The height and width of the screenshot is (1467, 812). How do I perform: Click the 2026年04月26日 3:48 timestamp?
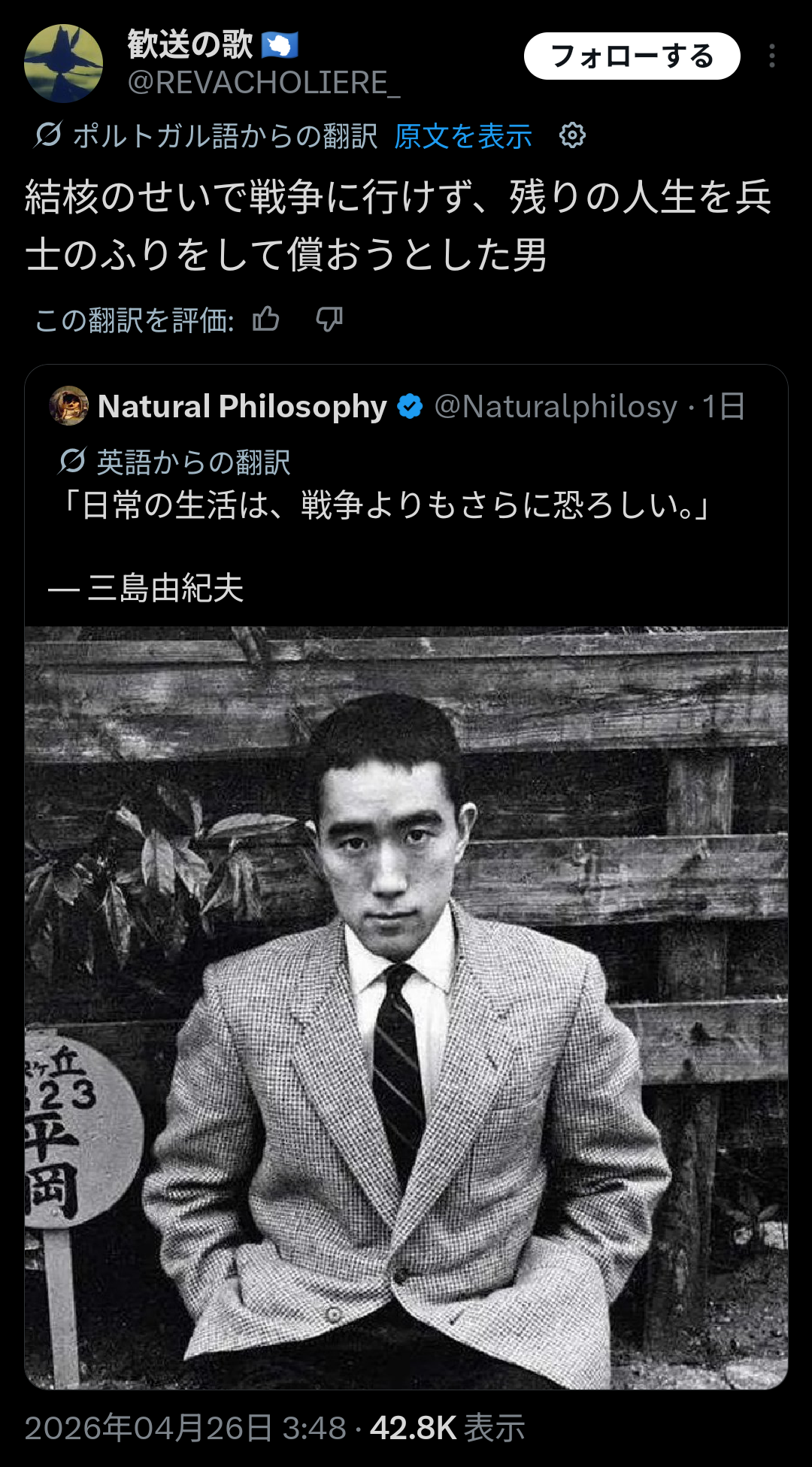(185, 1428)
